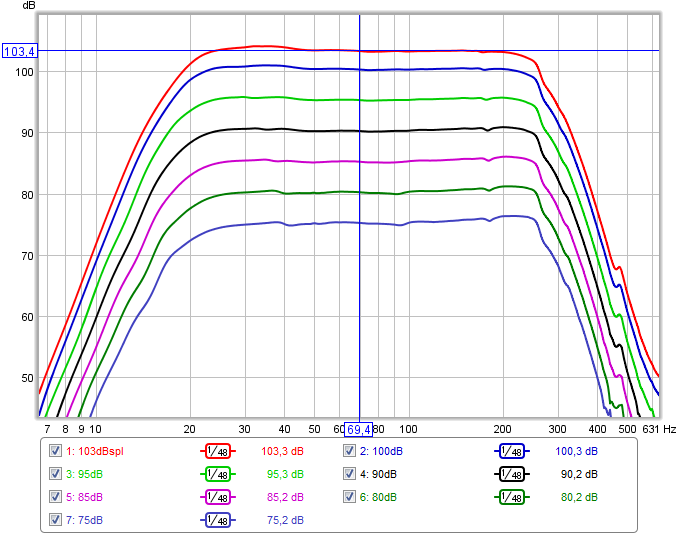The height and width of the screenshot is (534, 678).
Task: Select the 6: 80dB legend label
Action: (x=378, y=497)
